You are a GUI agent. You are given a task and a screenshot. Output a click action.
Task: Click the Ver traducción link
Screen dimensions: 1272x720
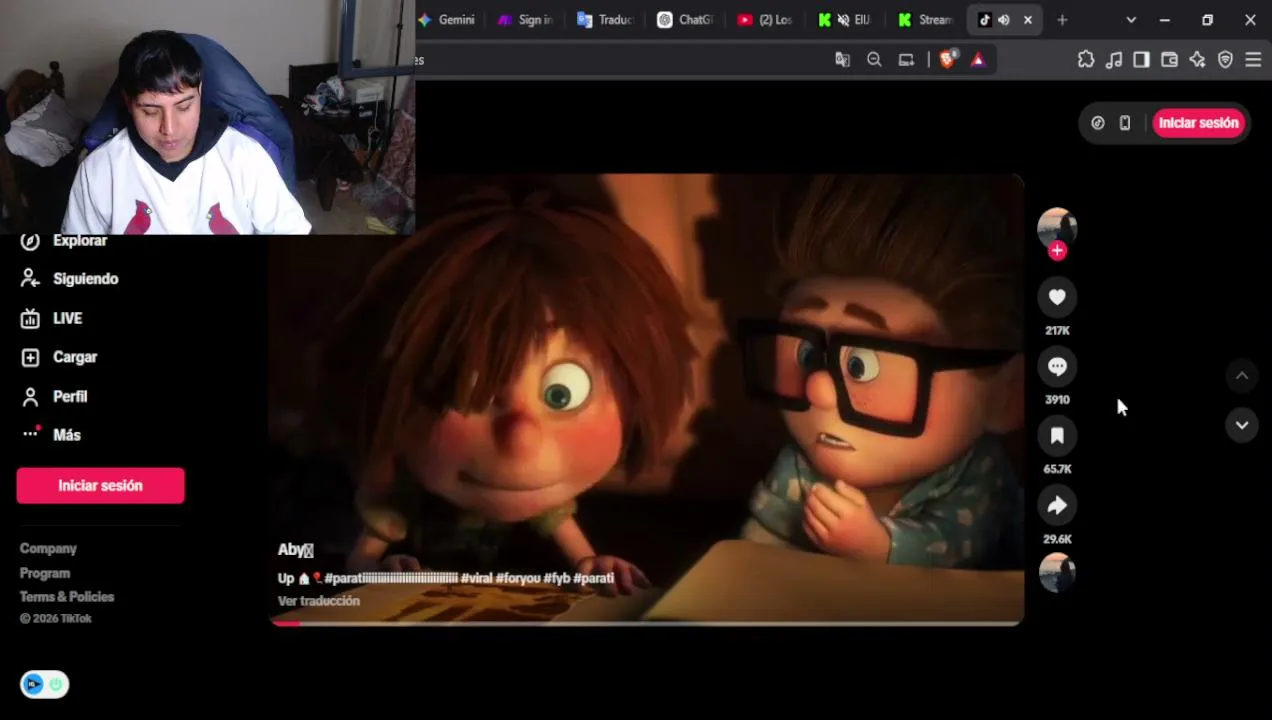[x=318, y=601]
